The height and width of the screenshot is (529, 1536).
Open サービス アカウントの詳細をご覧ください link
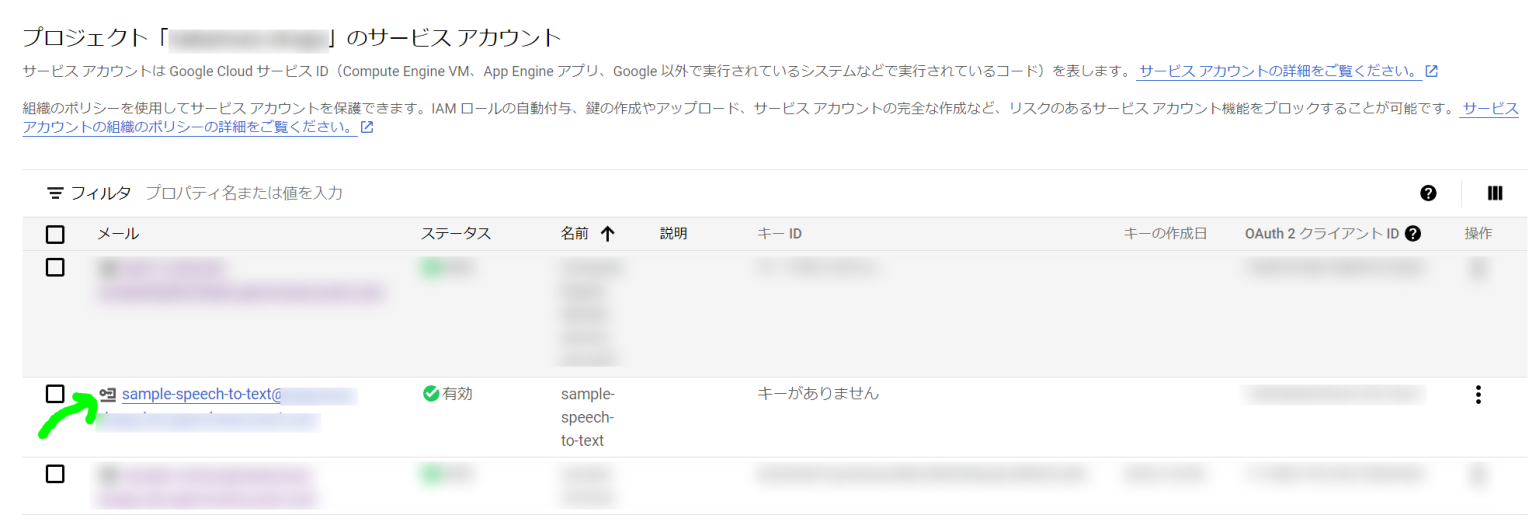(1279, 72)
